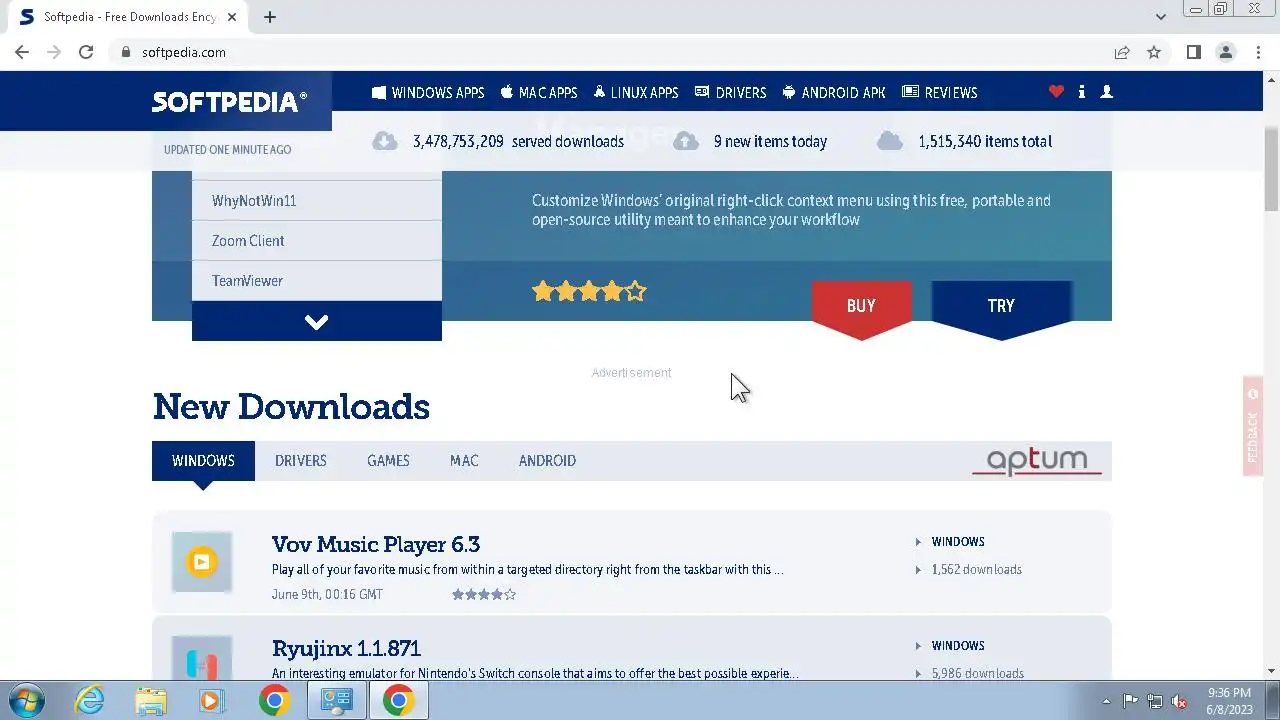Reload the page
The image size is (1280, 720).
tap(86, 52)
